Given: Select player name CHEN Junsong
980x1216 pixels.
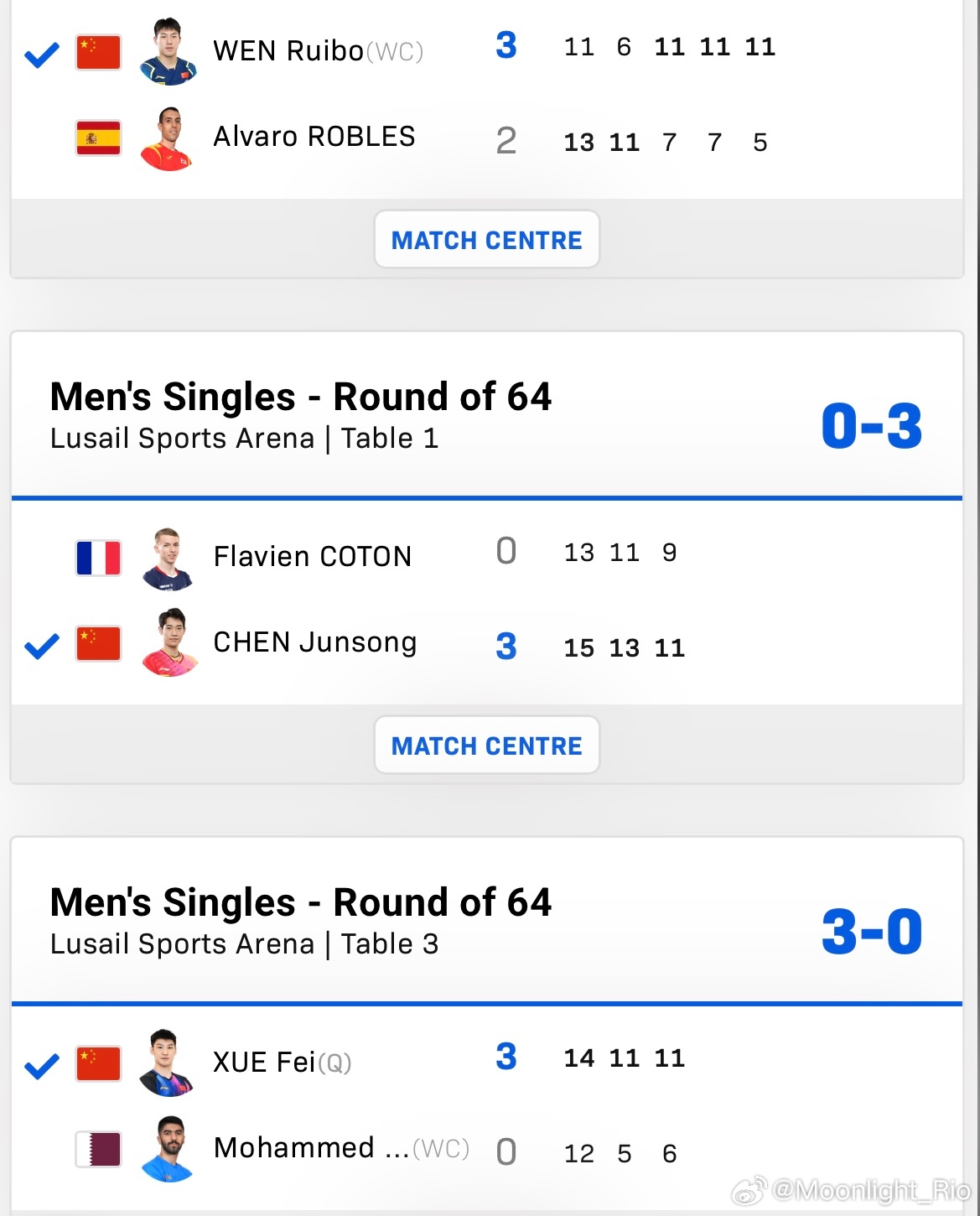Looking at the screenshot, I should tap(315, 642).
